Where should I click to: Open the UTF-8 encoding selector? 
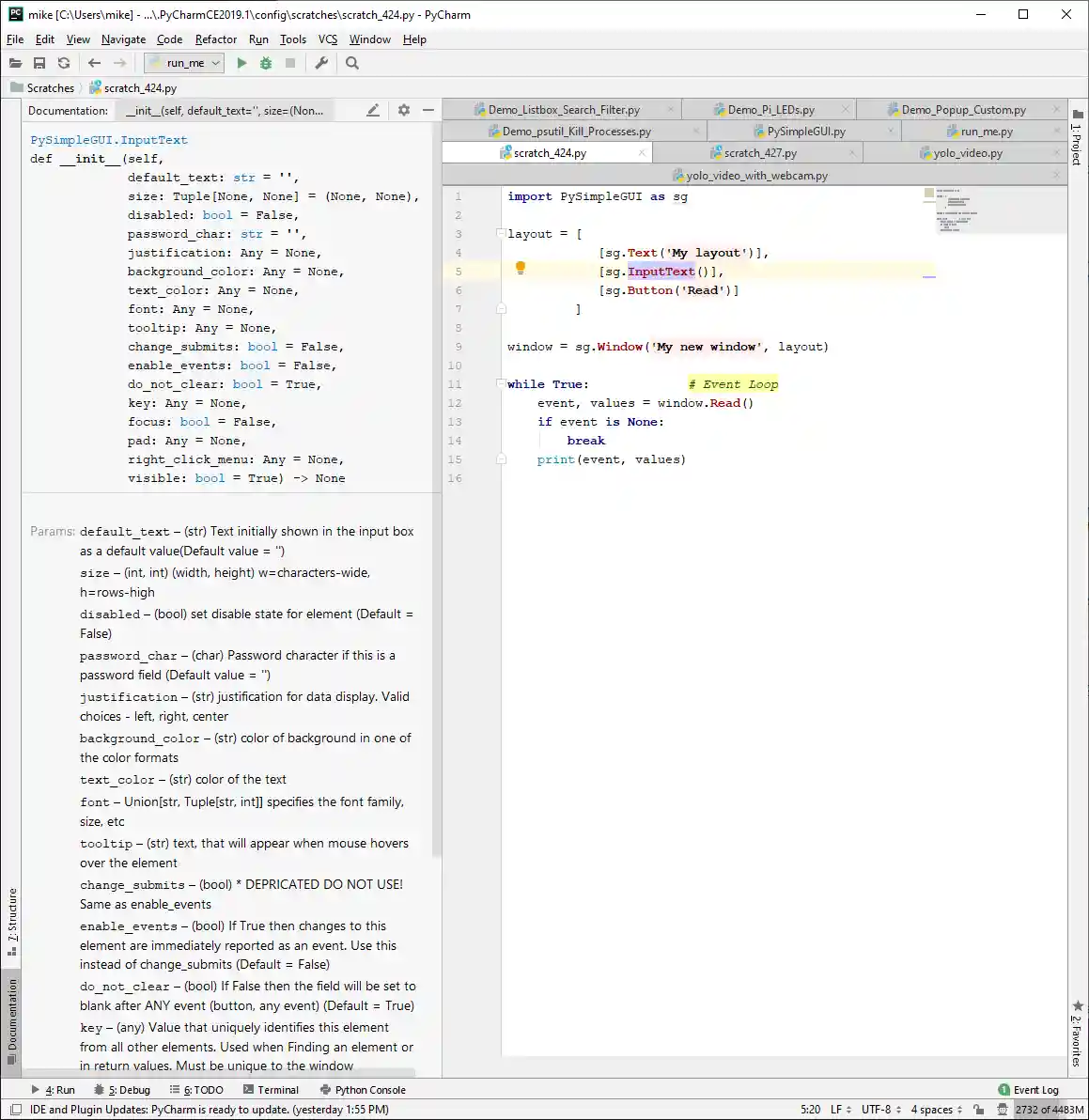880,1110
